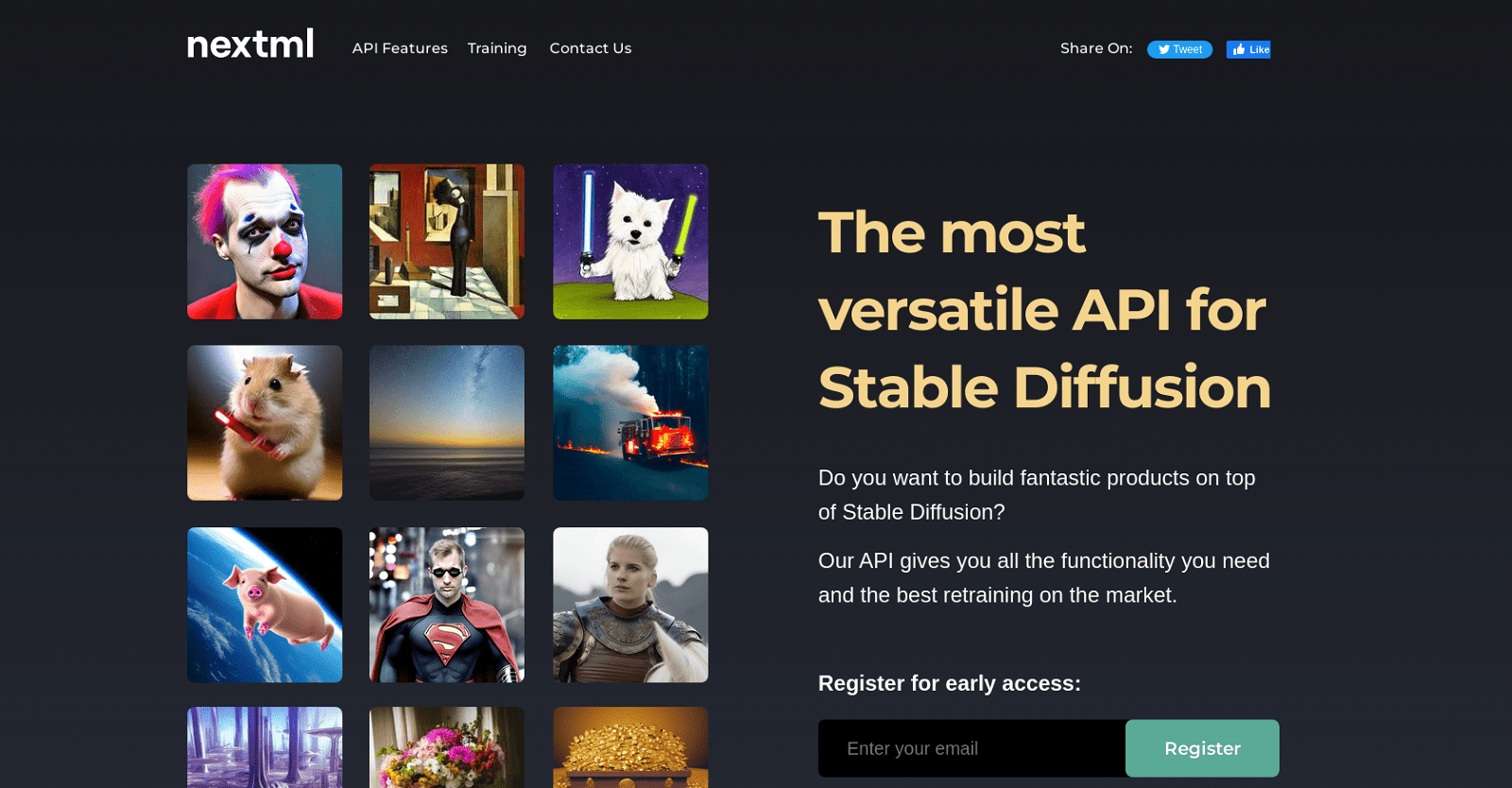View the pile of gold coins image
This screenshot has height=788, width=1512.
pos(630,747)
